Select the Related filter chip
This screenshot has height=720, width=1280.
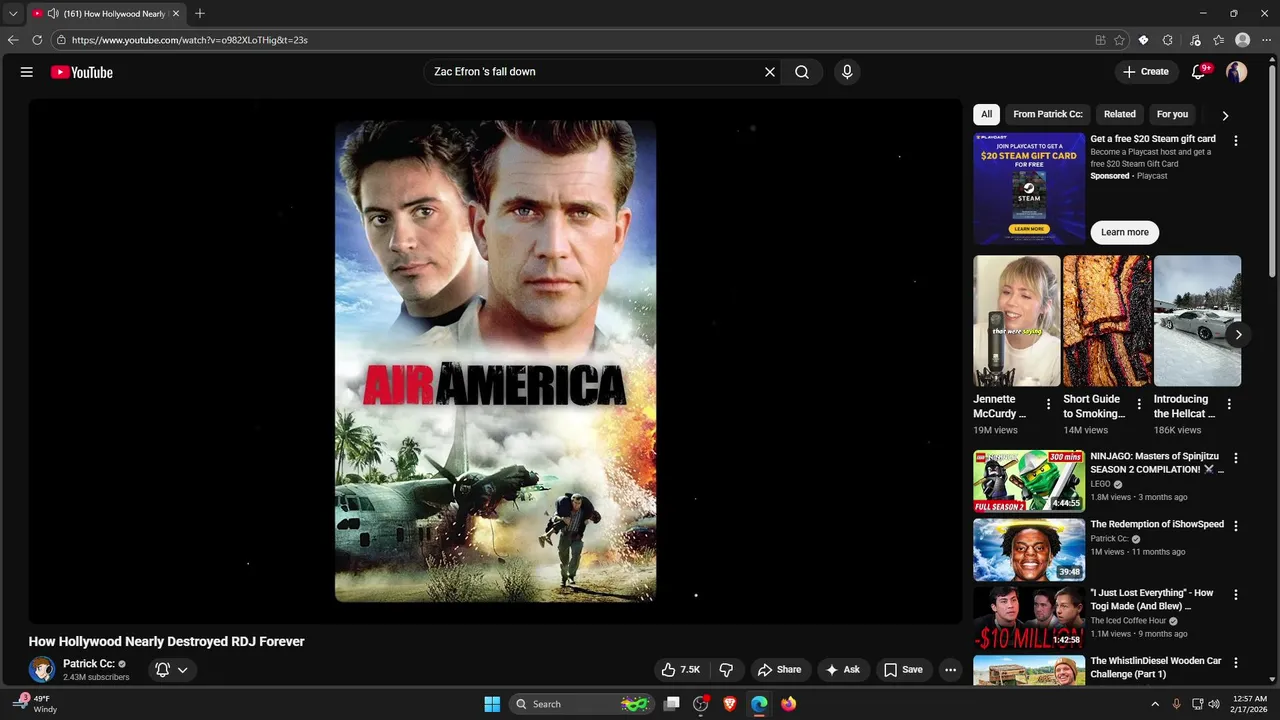click(x=1120, y=114)
